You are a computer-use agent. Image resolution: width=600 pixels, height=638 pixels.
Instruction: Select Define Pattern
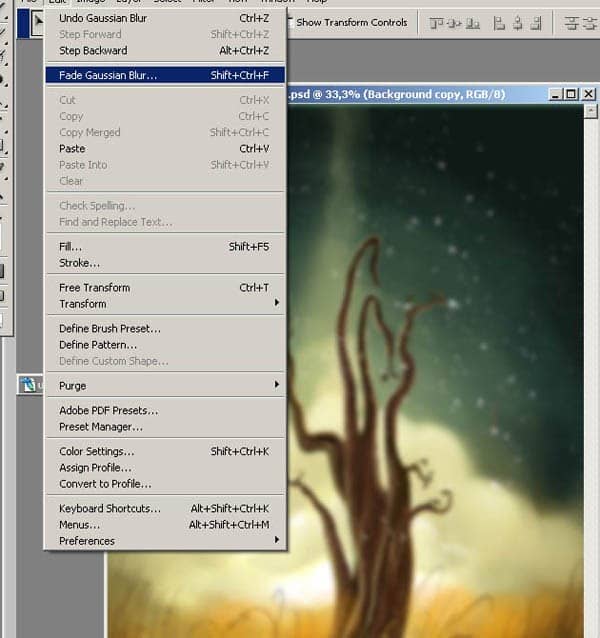[x=165, y=345]
